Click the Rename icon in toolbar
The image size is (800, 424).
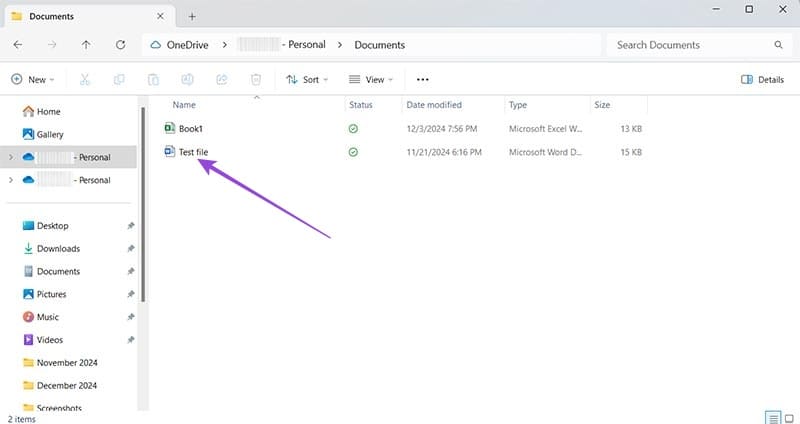pos(187,79)
